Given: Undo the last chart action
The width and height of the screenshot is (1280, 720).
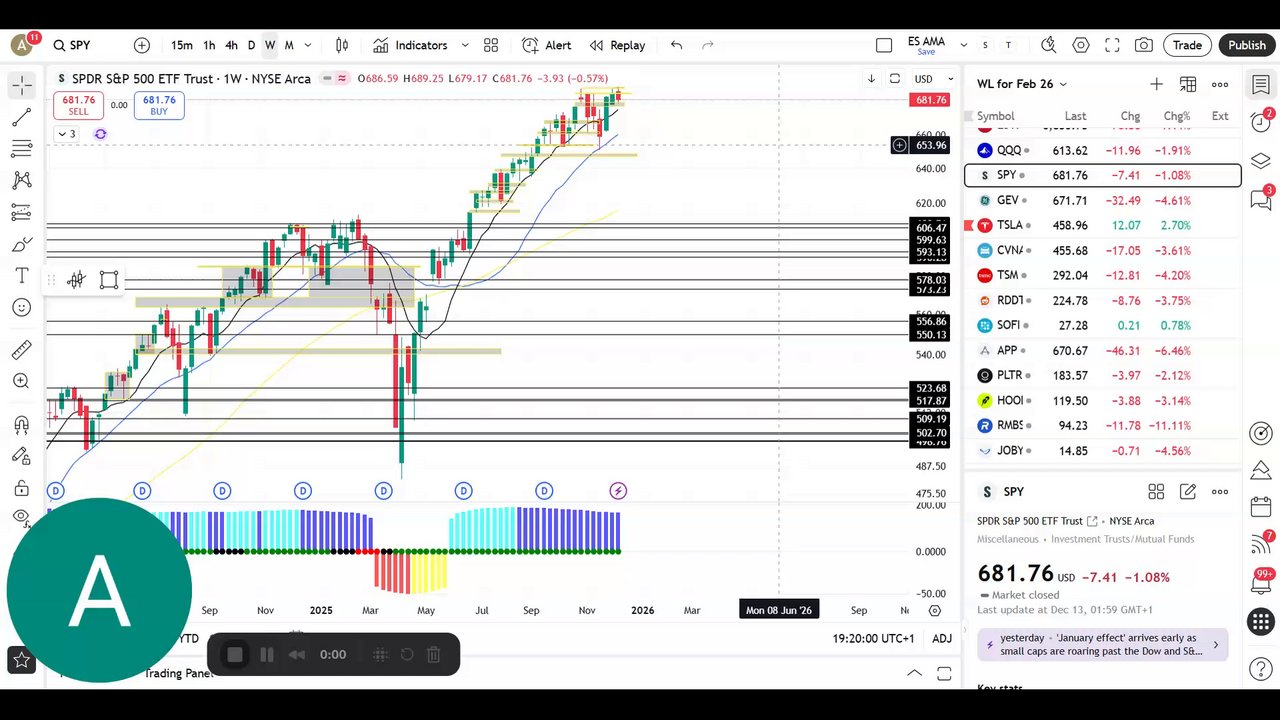Looking at the screenshot, I should pyautogui.click(x=677, y=45).
